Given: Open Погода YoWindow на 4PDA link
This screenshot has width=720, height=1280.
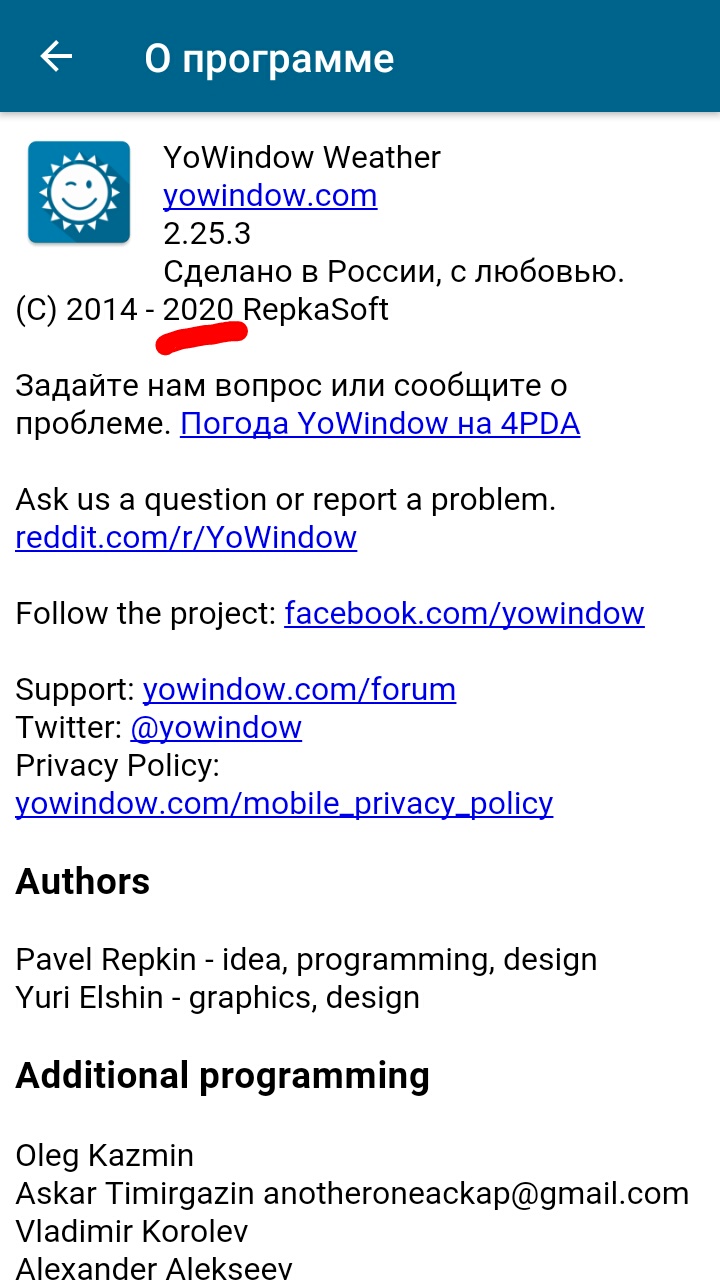Looking at the screenshot, I should click(x=380, y=424).
